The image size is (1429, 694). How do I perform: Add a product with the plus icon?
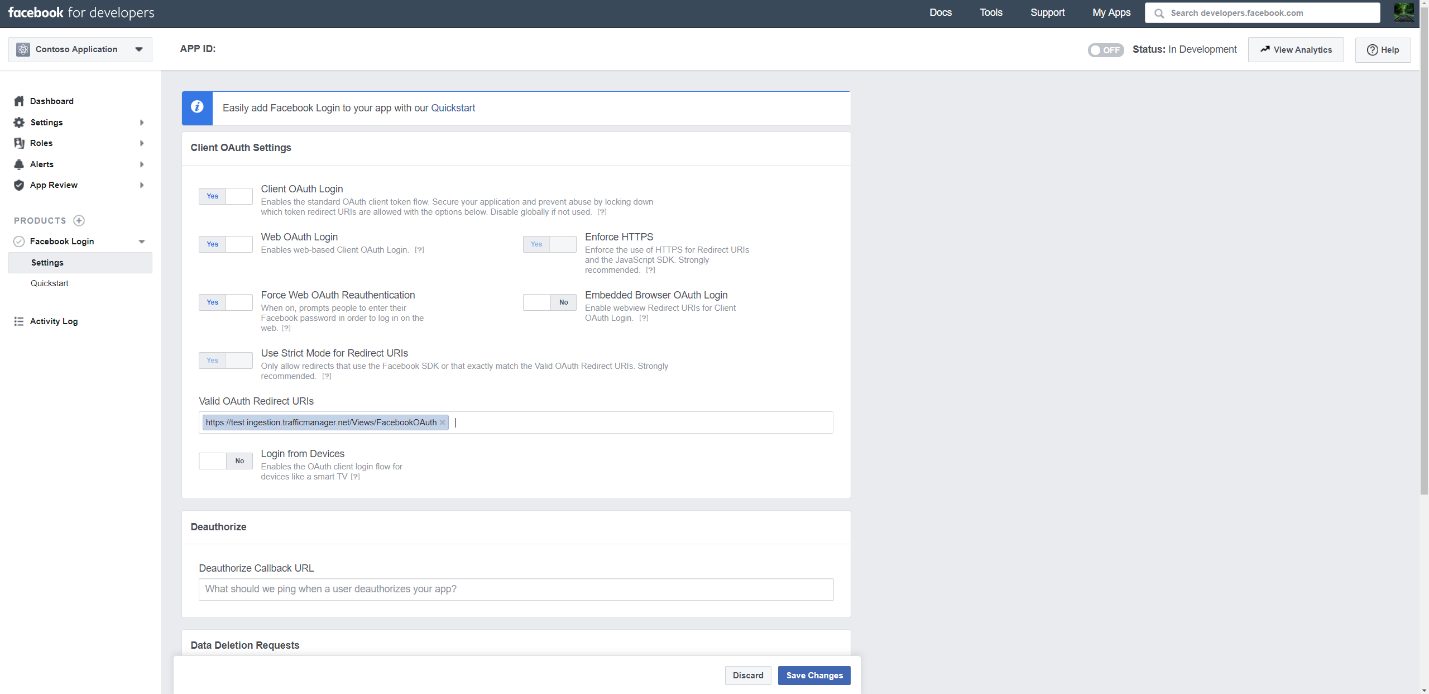click(x=79, y=220)
